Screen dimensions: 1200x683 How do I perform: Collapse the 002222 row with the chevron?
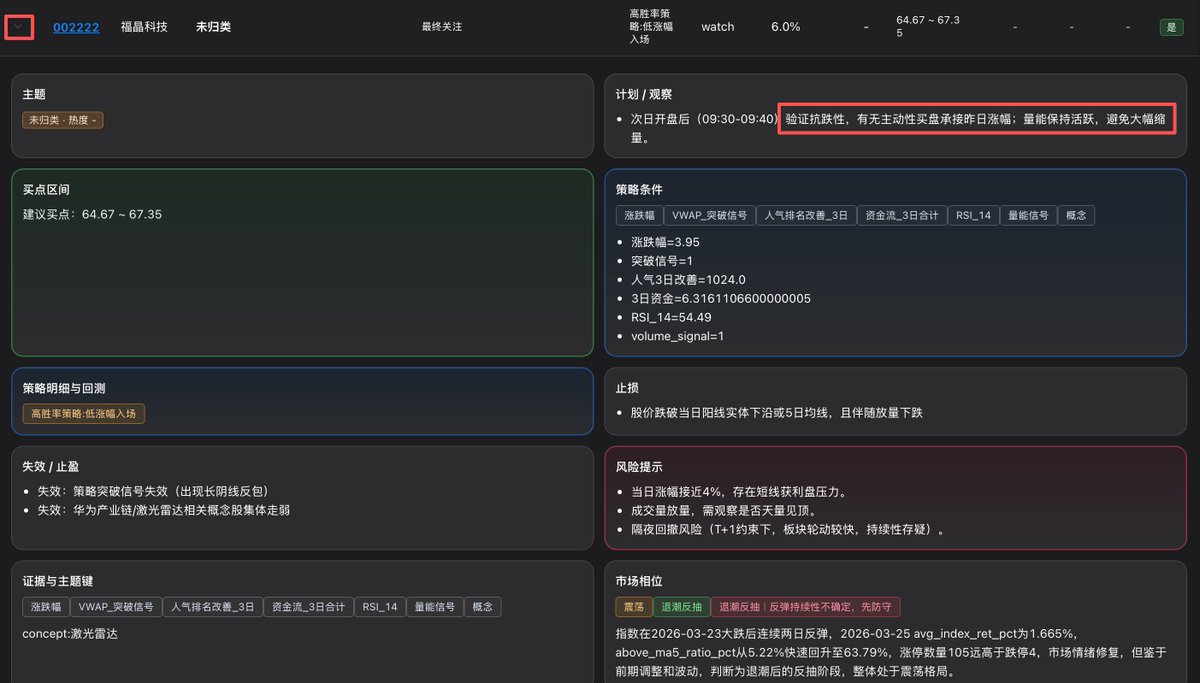point(19,27)
